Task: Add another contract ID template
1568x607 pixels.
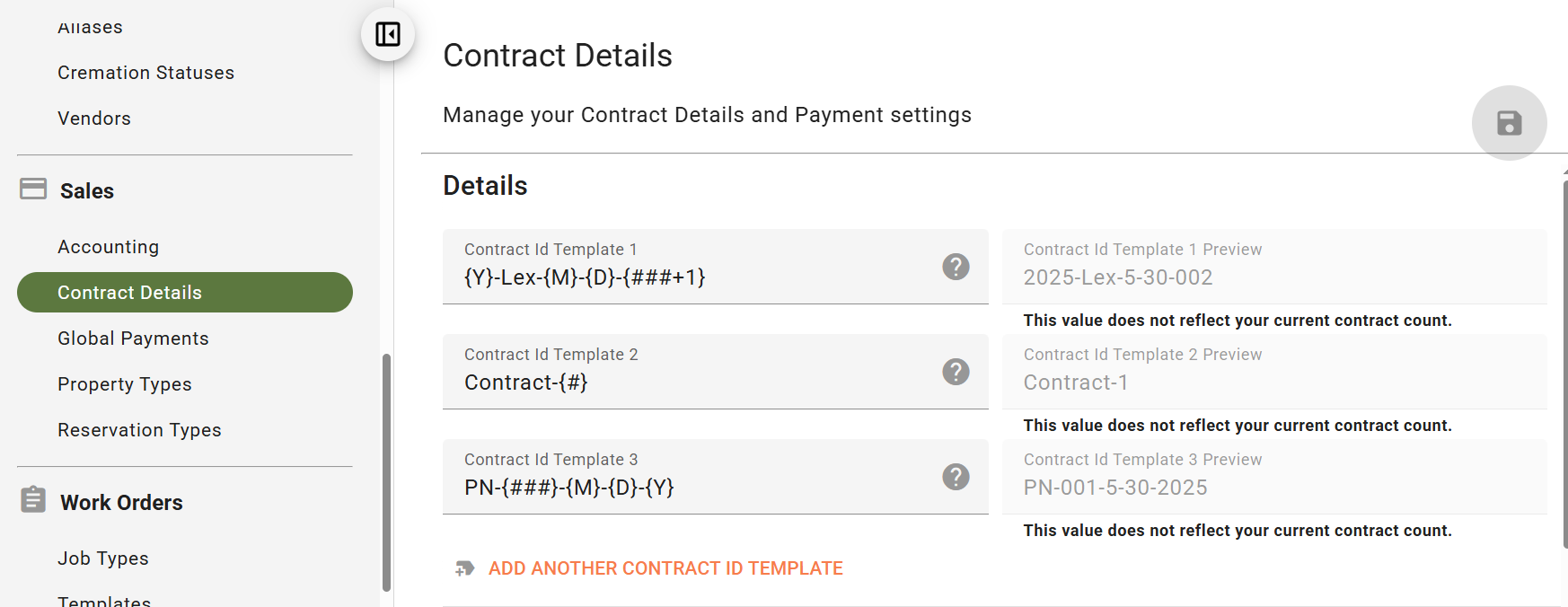Action: (x=665, y=568)
